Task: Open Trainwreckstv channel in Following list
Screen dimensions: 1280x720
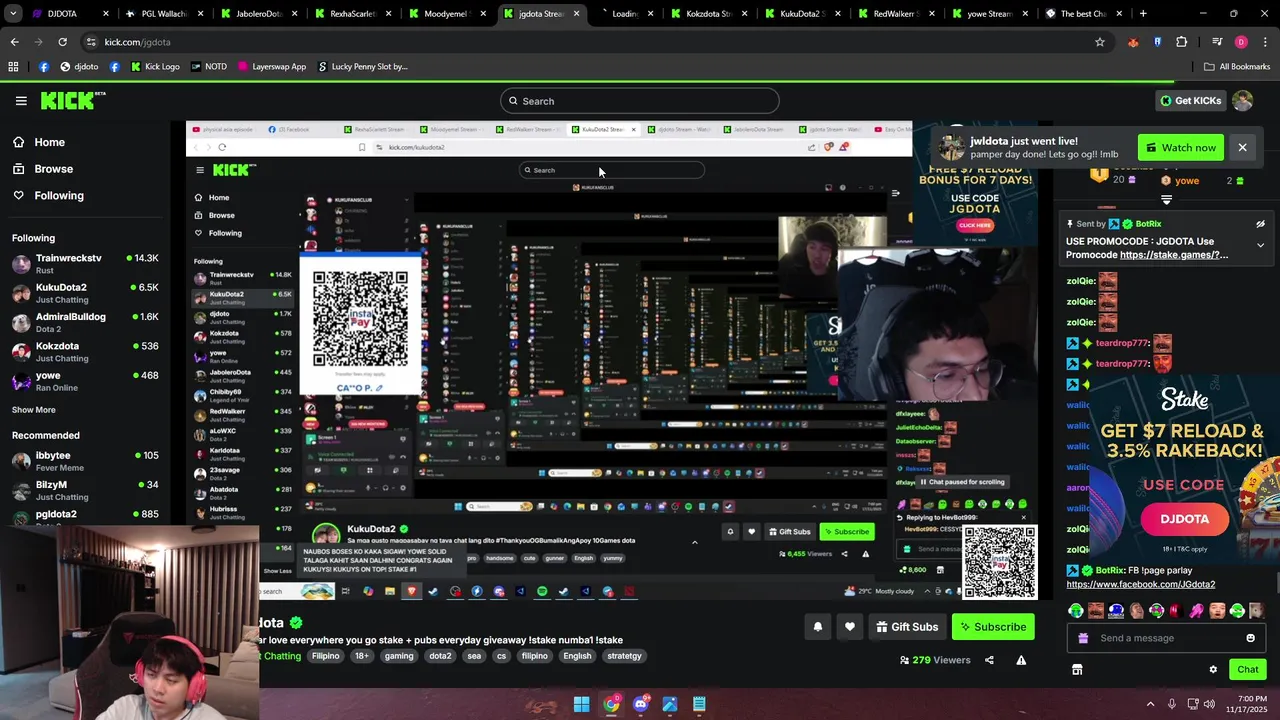Action: click(85, 264)
